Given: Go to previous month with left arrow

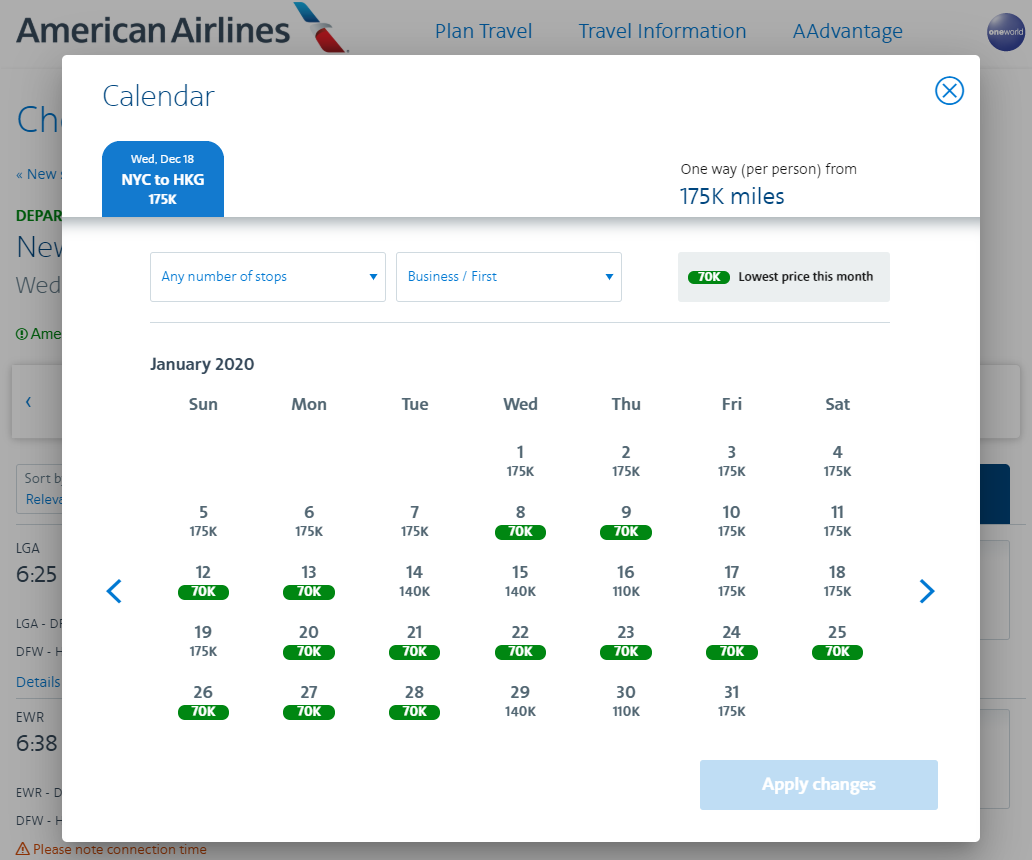Looking at the screenshot, I should coord(114,591).
